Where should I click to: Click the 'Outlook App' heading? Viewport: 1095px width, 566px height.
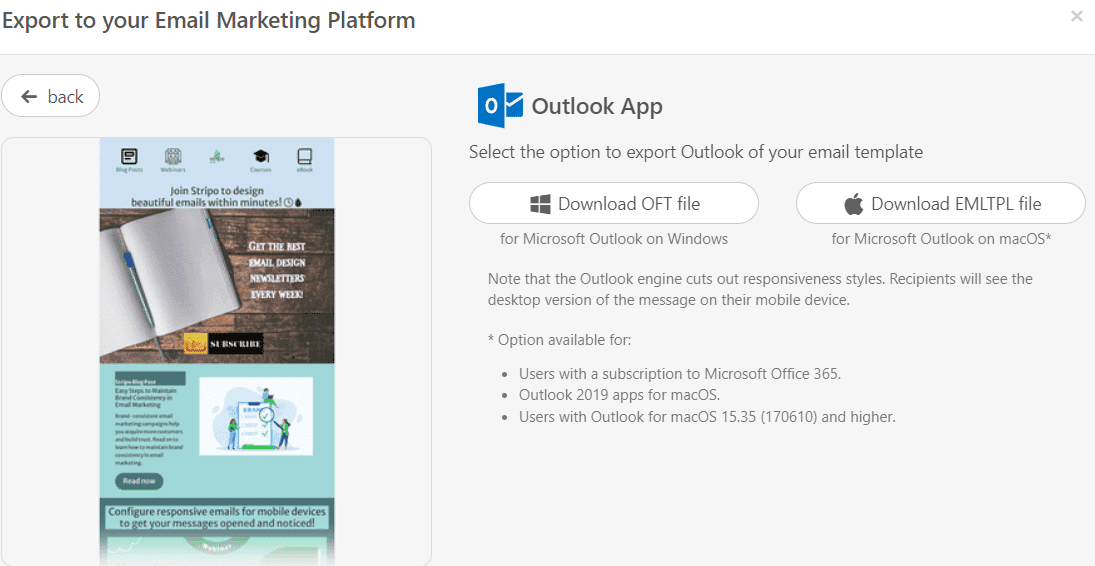tap(597, 106)
